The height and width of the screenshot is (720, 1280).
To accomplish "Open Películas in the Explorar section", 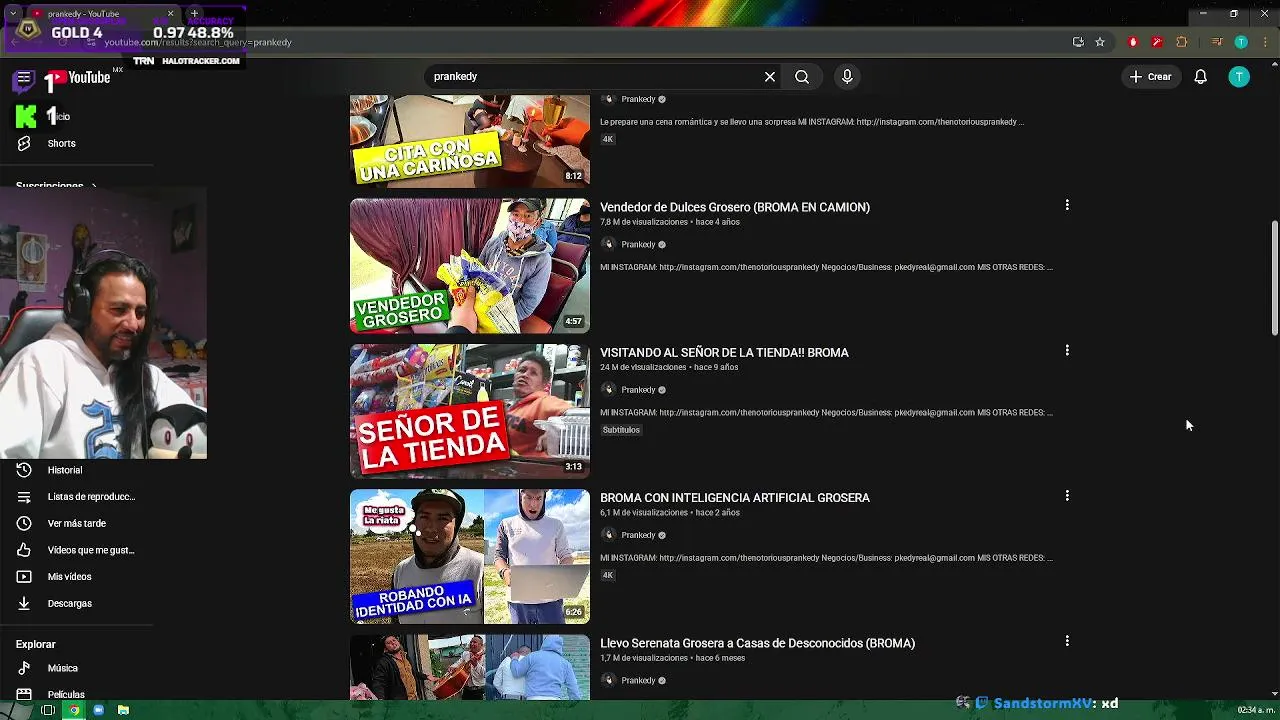I will click(66, 694).
